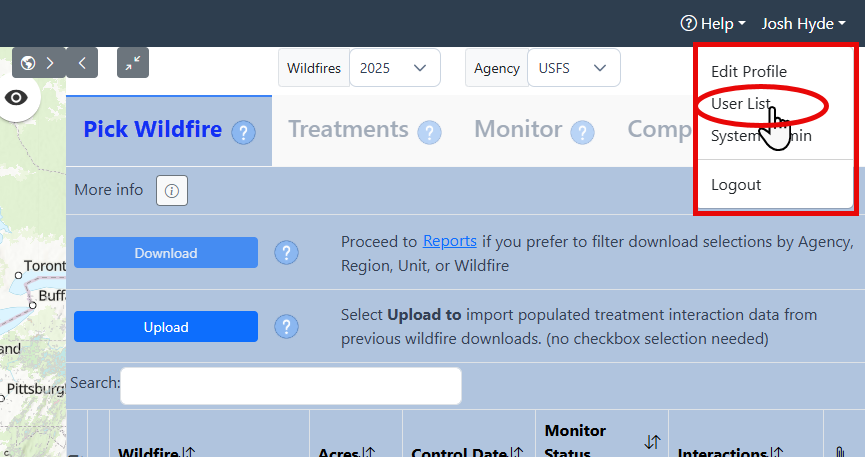Click the Pittsburgh label on map

point(36,389)
